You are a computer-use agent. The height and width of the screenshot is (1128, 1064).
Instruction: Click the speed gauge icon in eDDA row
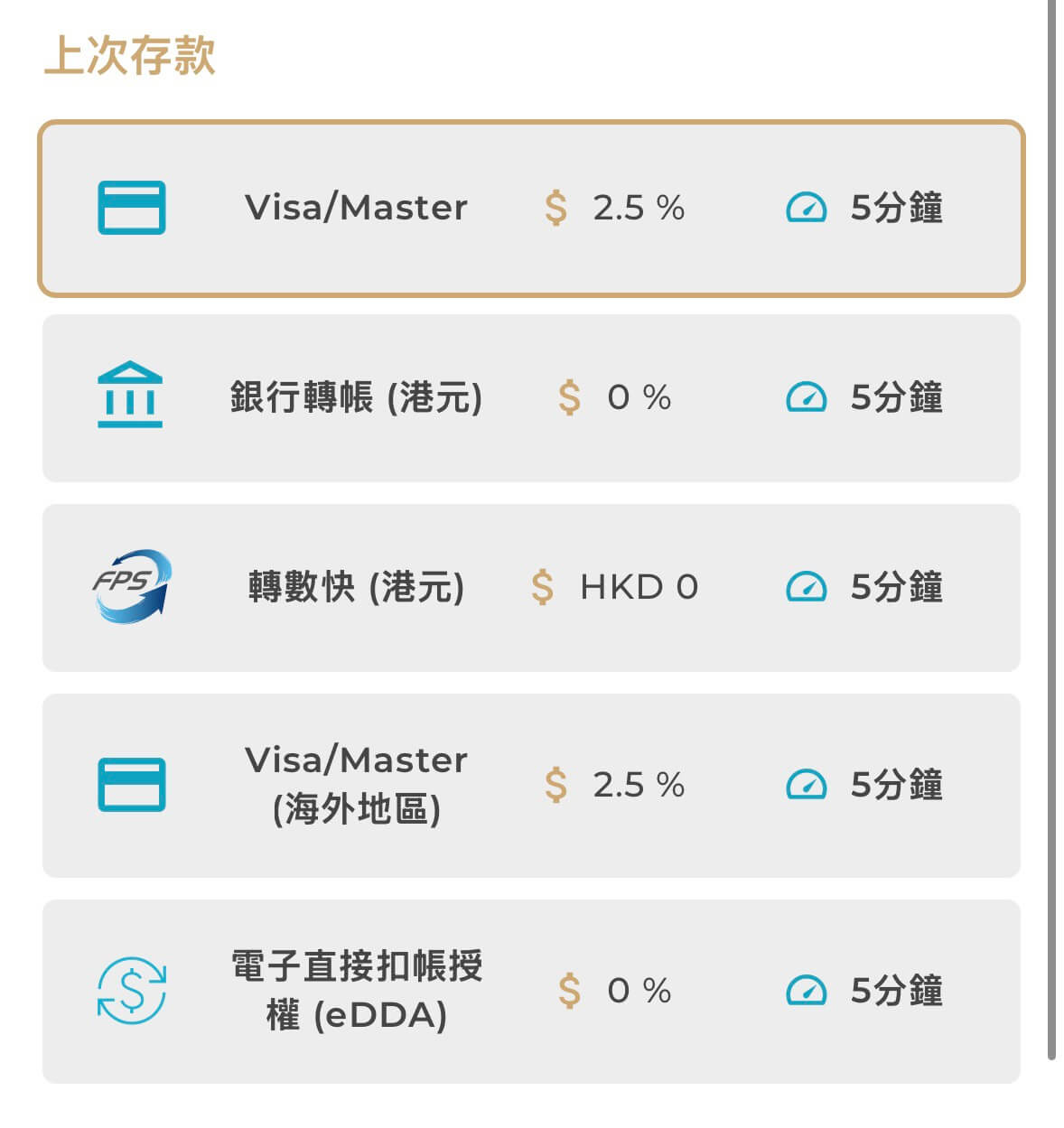pos(806,991)
